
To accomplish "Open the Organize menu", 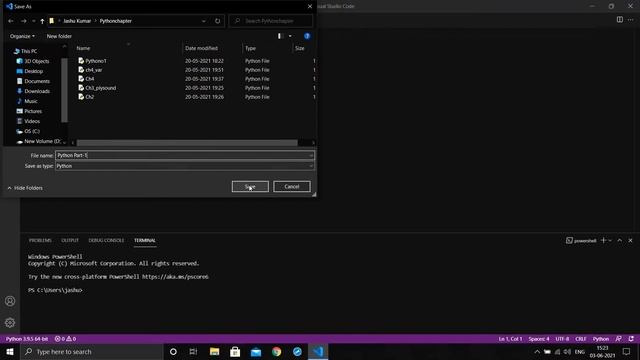I will pos(22,36).
